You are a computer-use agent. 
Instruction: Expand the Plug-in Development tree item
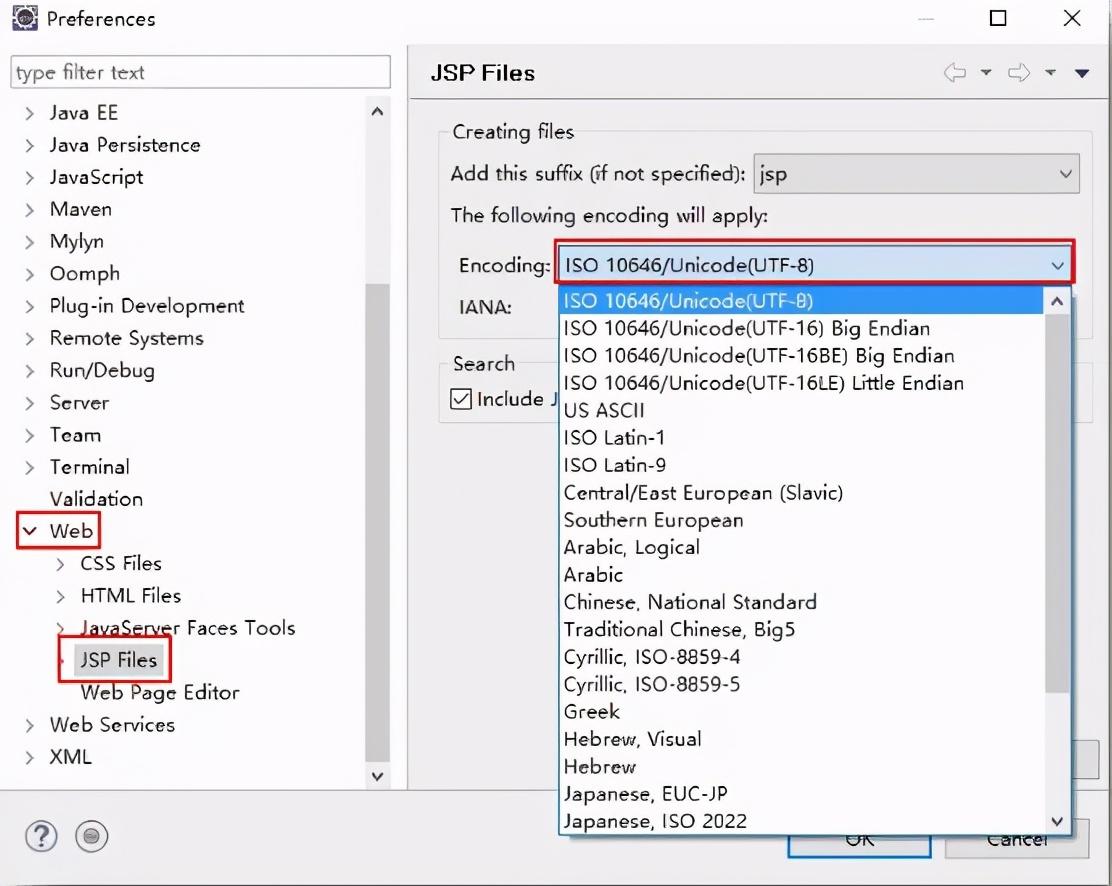(x=30, y=306)
